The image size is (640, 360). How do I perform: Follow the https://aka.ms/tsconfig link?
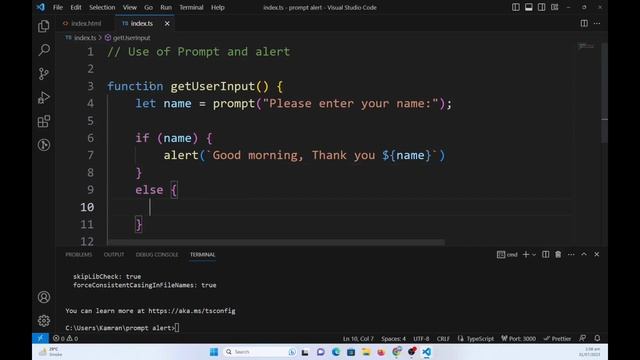192,311
